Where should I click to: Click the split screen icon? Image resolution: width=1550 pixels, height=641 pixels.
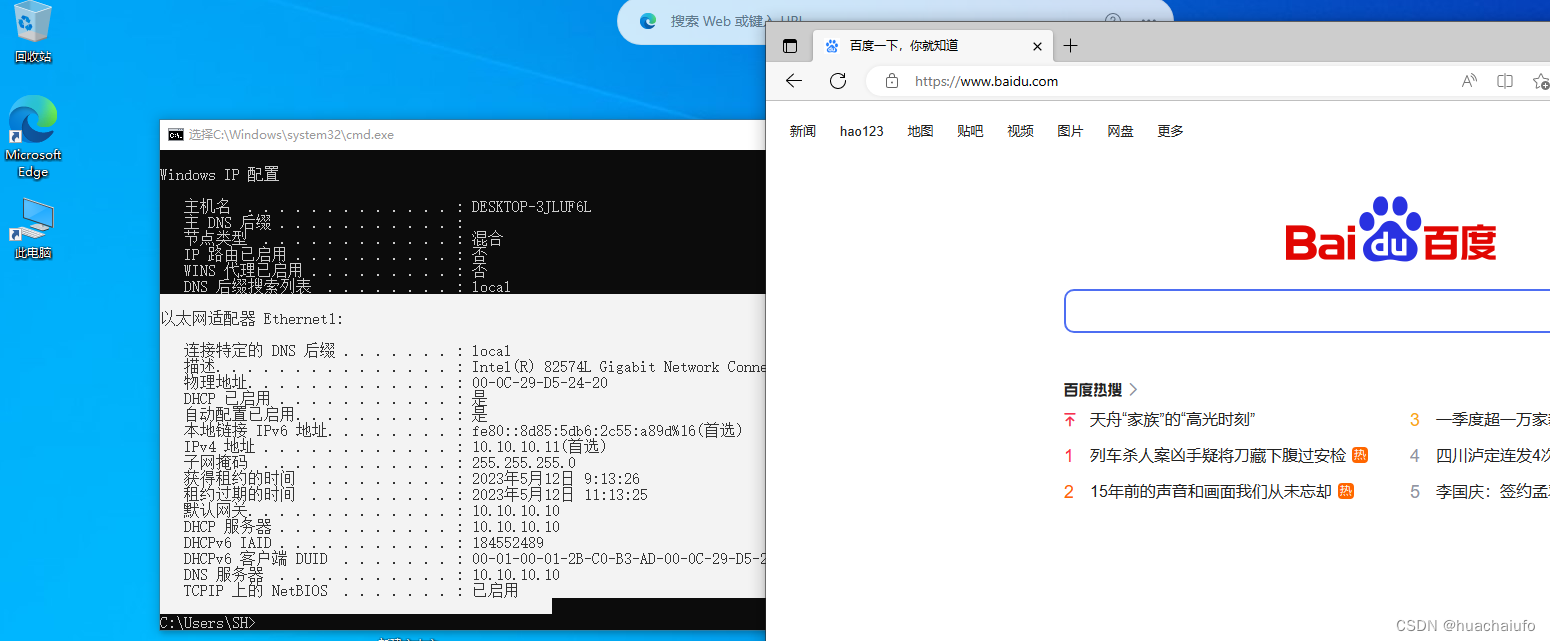pyautogui.click(x=1504, y=81)
